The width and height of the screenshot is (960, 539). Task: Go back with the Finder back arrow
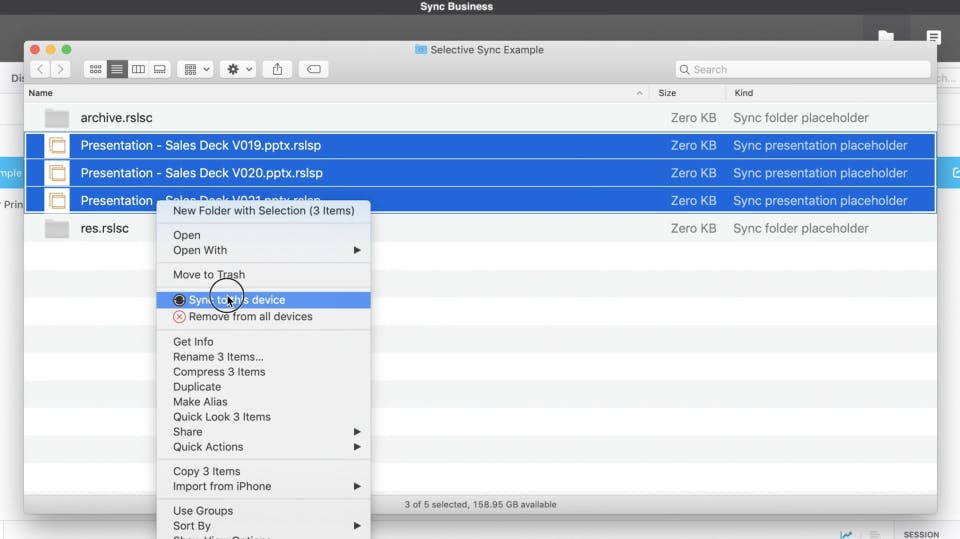click(40, 69)
